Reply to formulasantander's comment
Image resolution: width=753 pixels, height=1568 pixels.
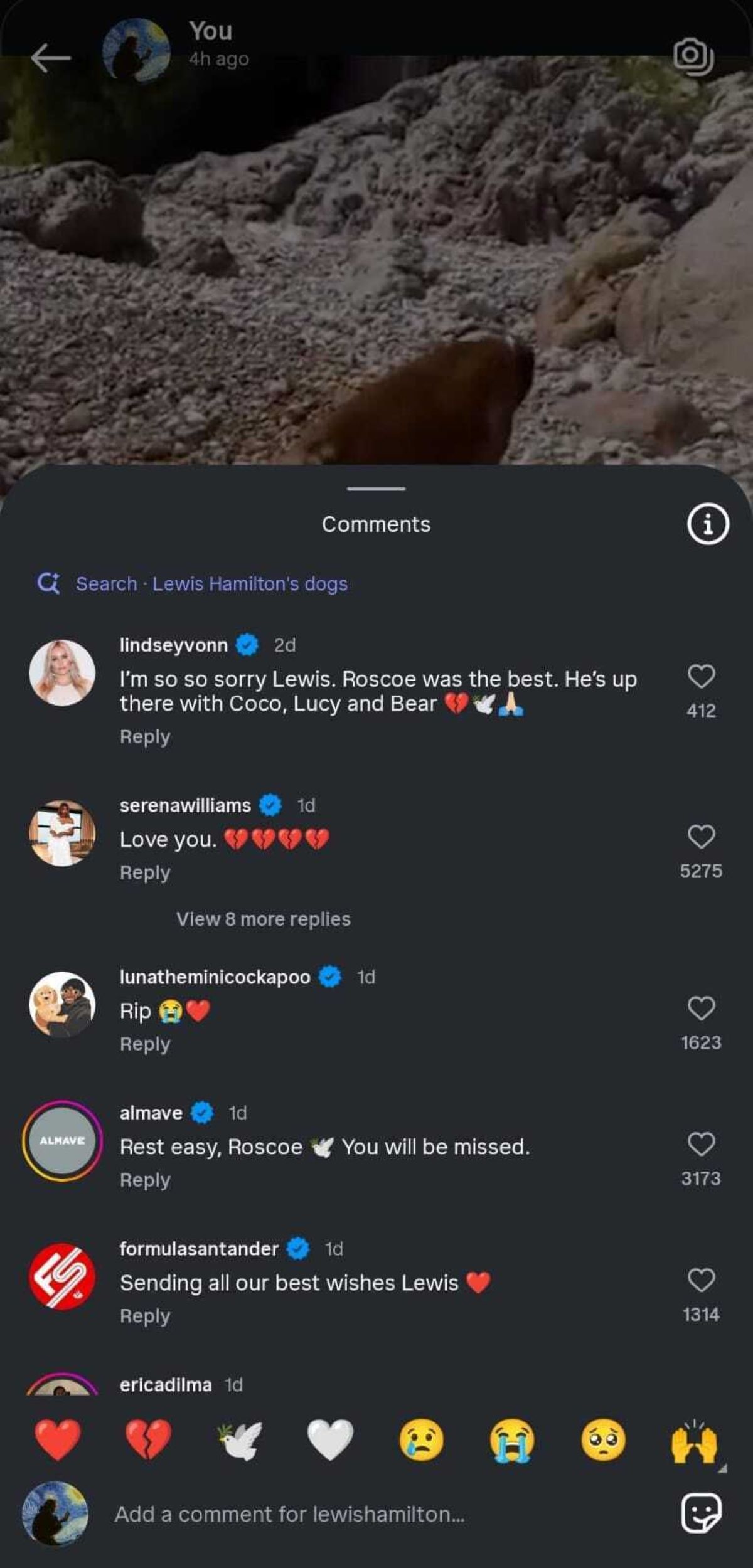[145, 1316]
